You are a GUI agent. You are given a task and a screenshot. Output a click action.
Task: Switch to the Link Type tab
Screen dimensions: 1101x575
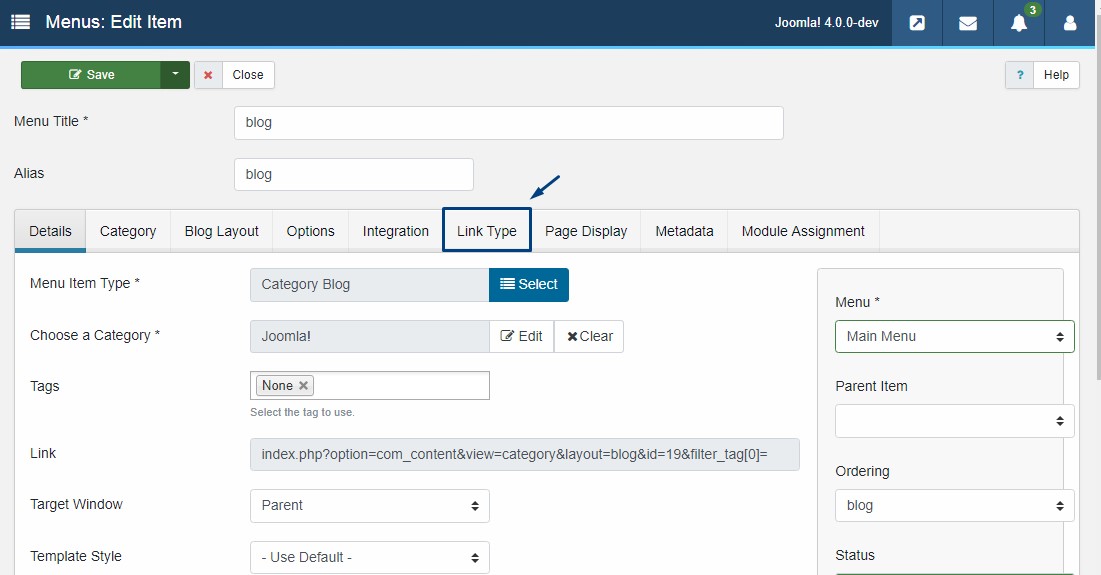[487, 230]
